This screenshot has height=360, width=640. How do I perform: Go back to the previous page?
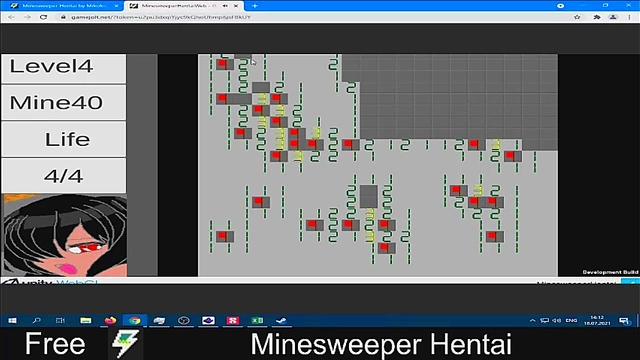point(11,17)
